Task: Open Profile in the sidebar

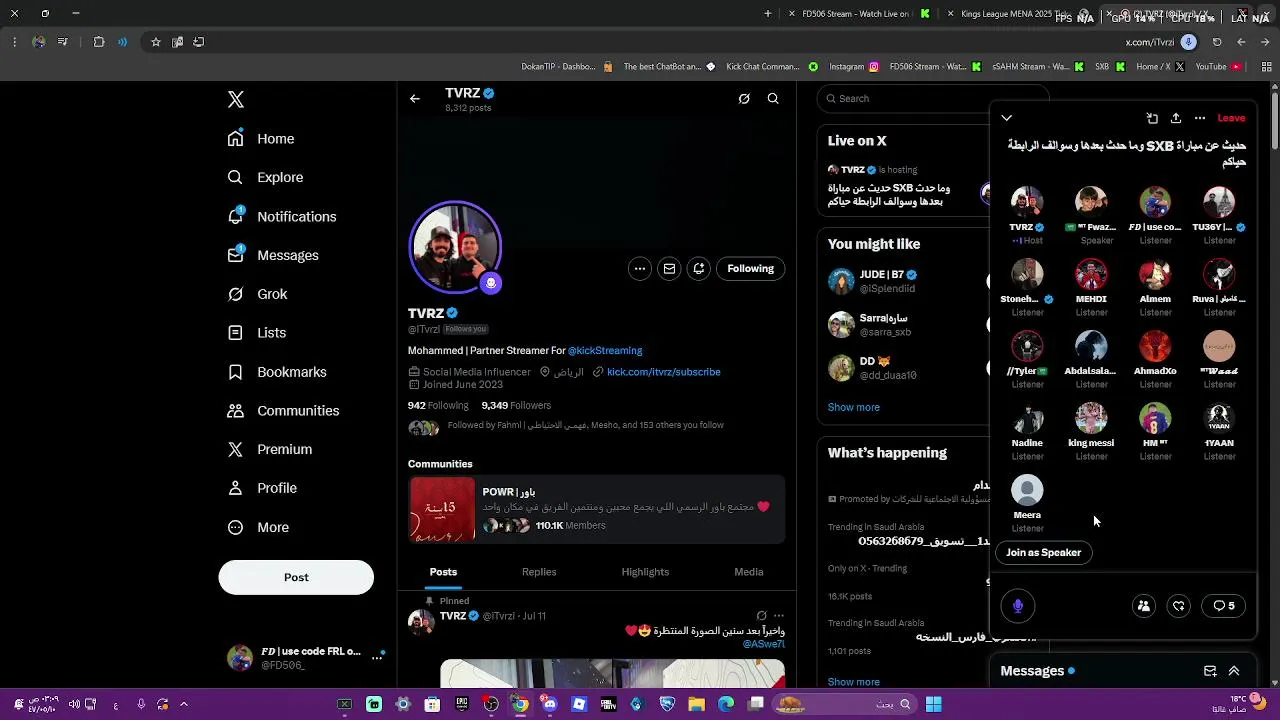Action: tap(262, 488)
